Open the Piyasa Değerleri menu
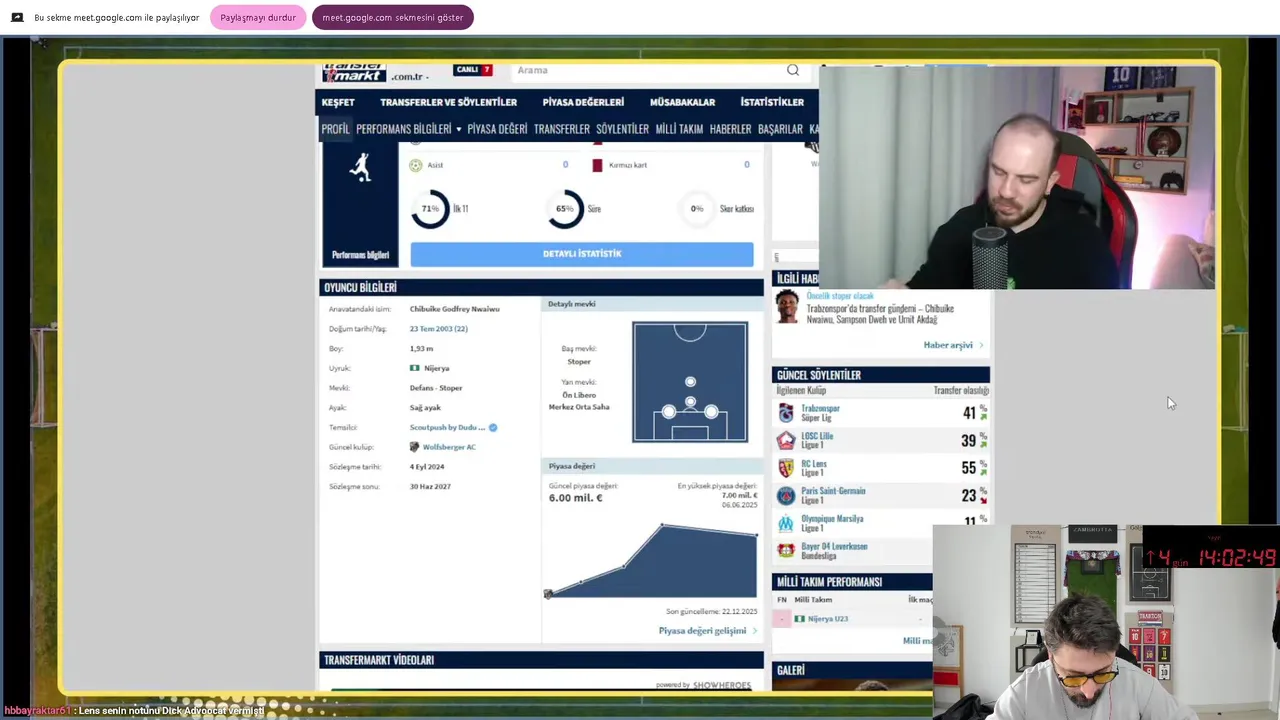The width and height of the screenshot is (1280, 720). [x=583, y=102]
